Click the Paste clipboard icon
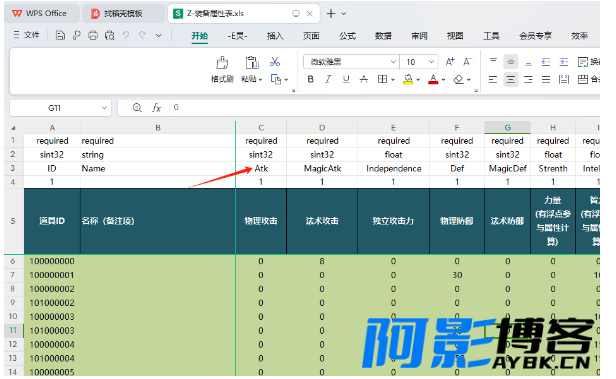 tap(251, 63)
